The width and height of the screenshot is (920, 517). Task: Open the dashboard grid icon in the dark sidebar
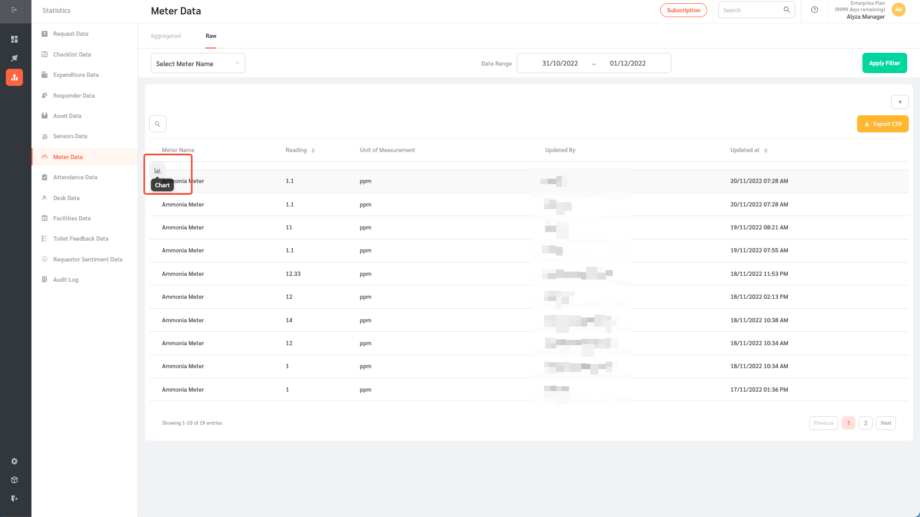click(14, 39)
